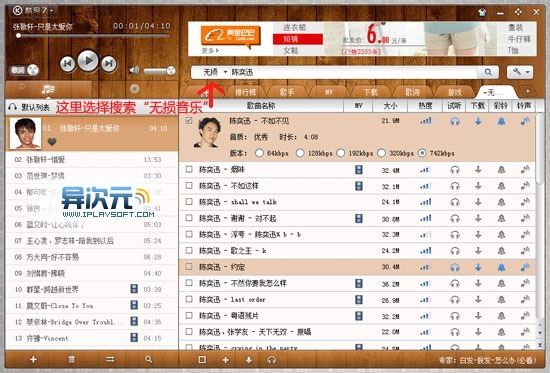Click the 更多> link in the ad
Viewport: 550px width, 373px height.
click(x=210, y=51)
